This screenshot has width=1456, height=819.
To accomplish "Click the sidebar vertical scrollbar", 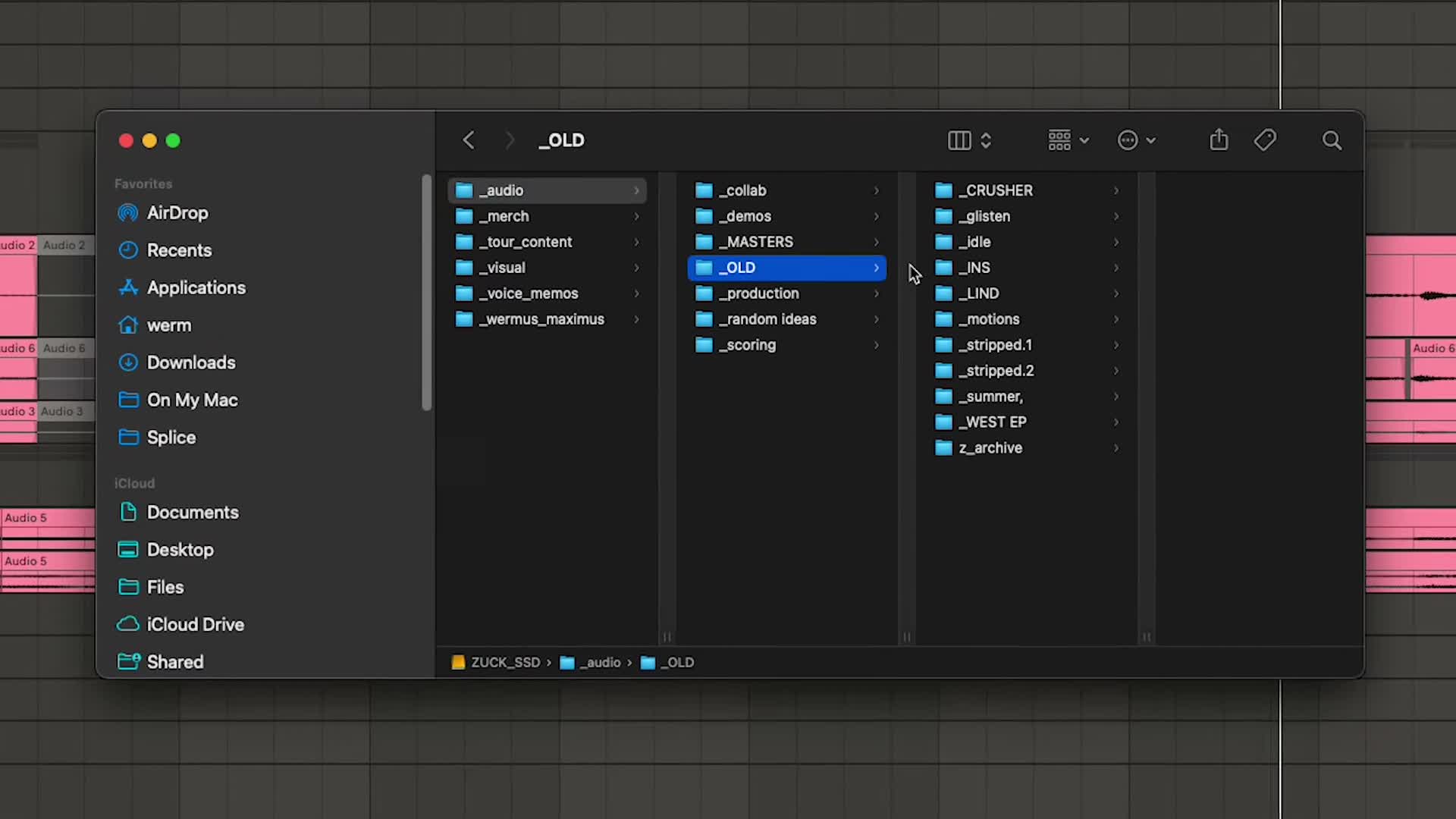I will click(426, 292).
